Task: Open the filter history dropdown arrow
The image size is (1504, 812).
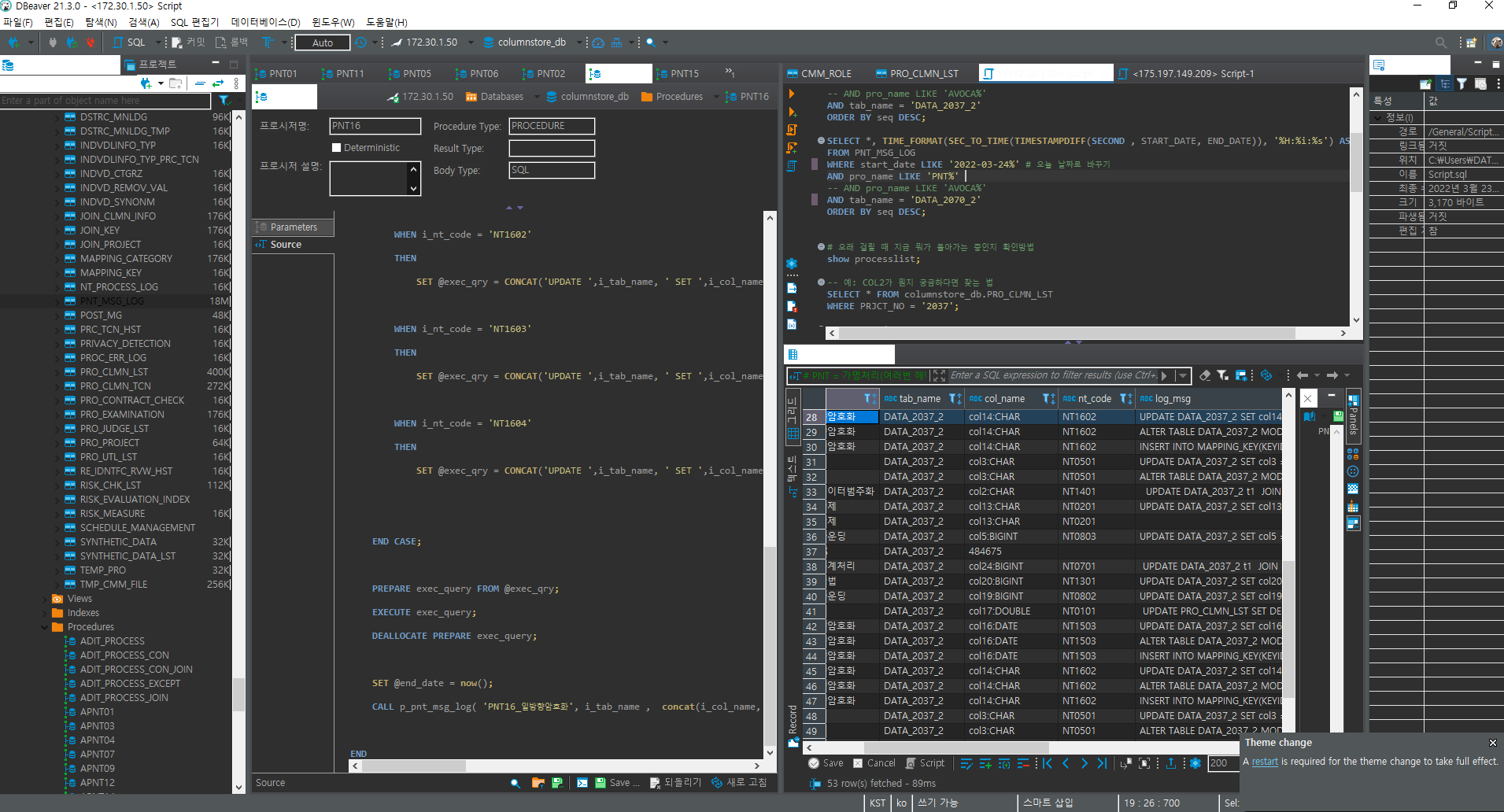Action: click(x=1183, y=375)
